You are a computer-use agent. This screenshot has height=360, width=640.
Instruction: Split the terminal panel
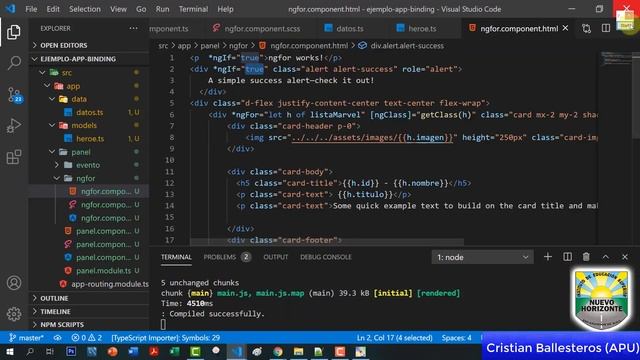[567, 257]
